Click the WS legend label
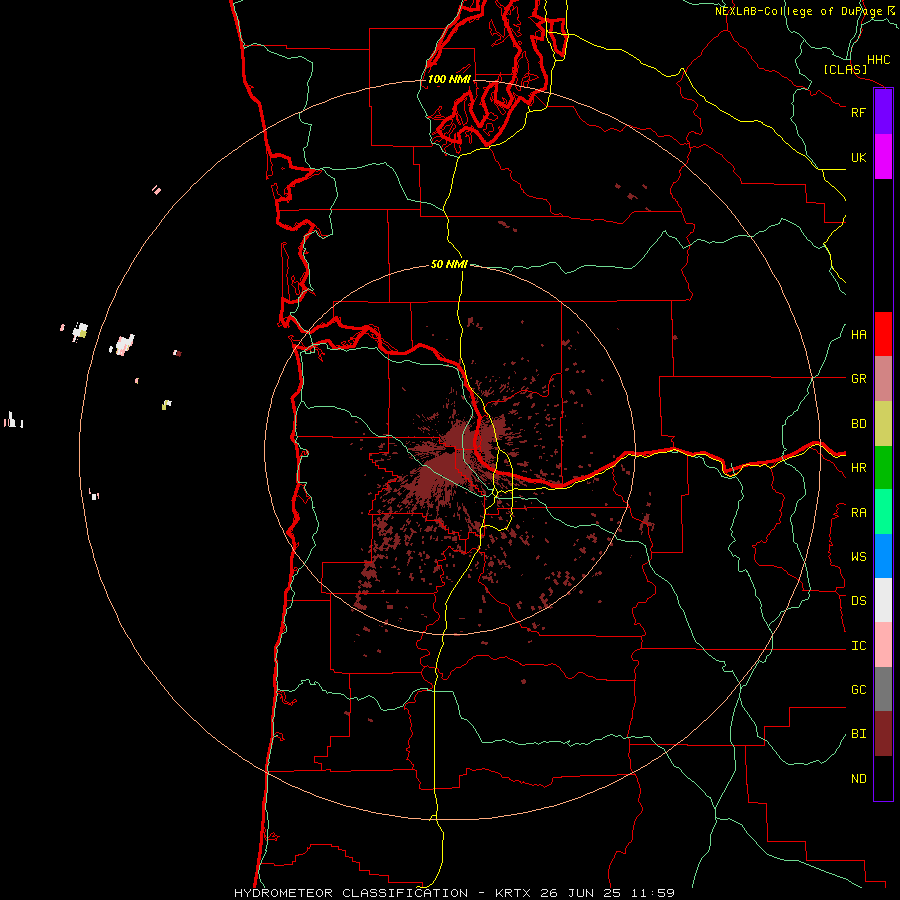Image resolution: width=900 pixels, height=900 pixels. 859,557
